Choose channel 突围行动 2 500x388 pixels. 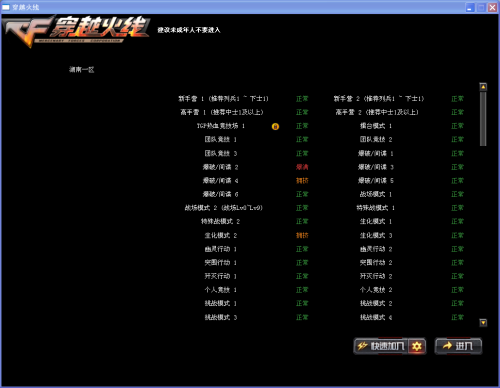point(376,263)
